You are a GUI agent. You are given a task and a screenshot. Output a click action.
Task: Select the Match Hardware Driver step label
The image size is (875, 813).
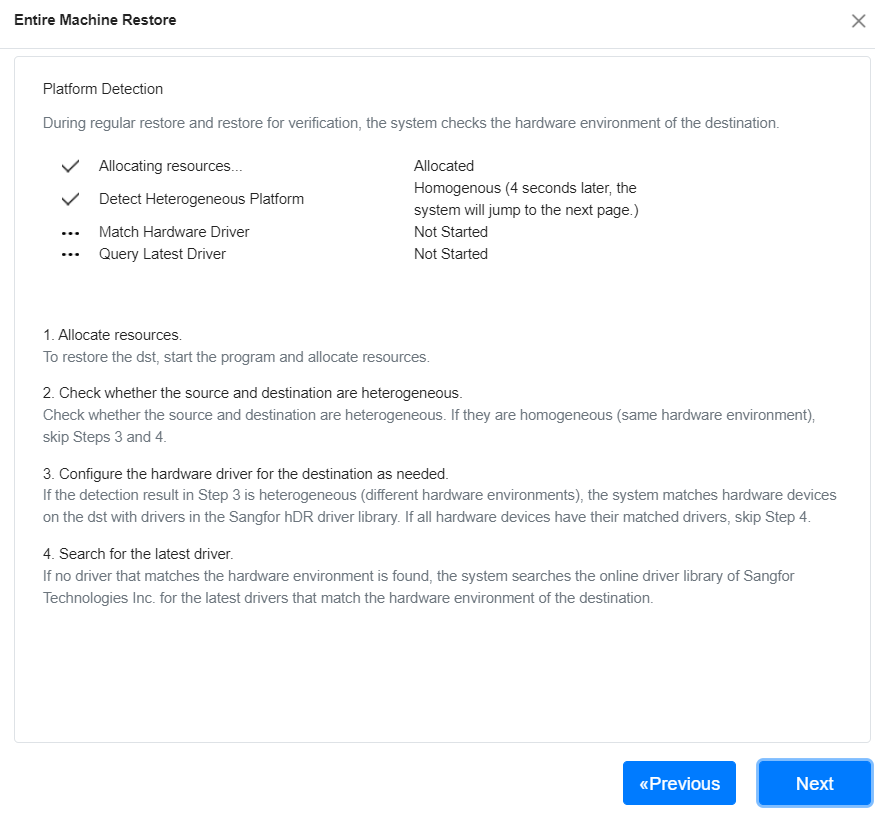174,232
